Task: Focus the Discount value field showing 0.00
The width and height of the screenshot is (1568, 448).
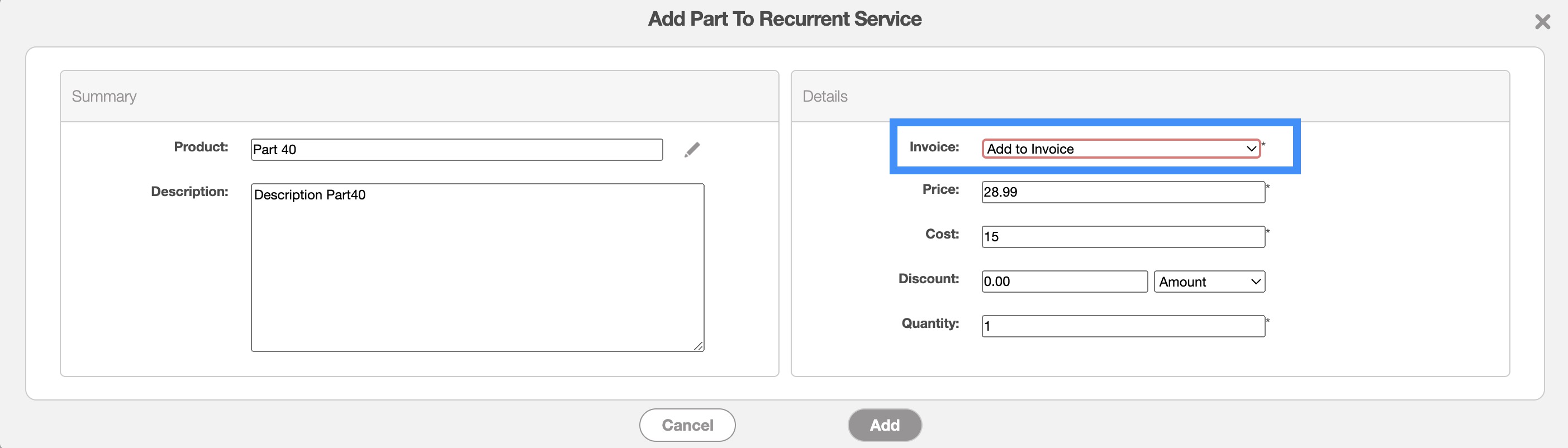Action: (1064, 282)
